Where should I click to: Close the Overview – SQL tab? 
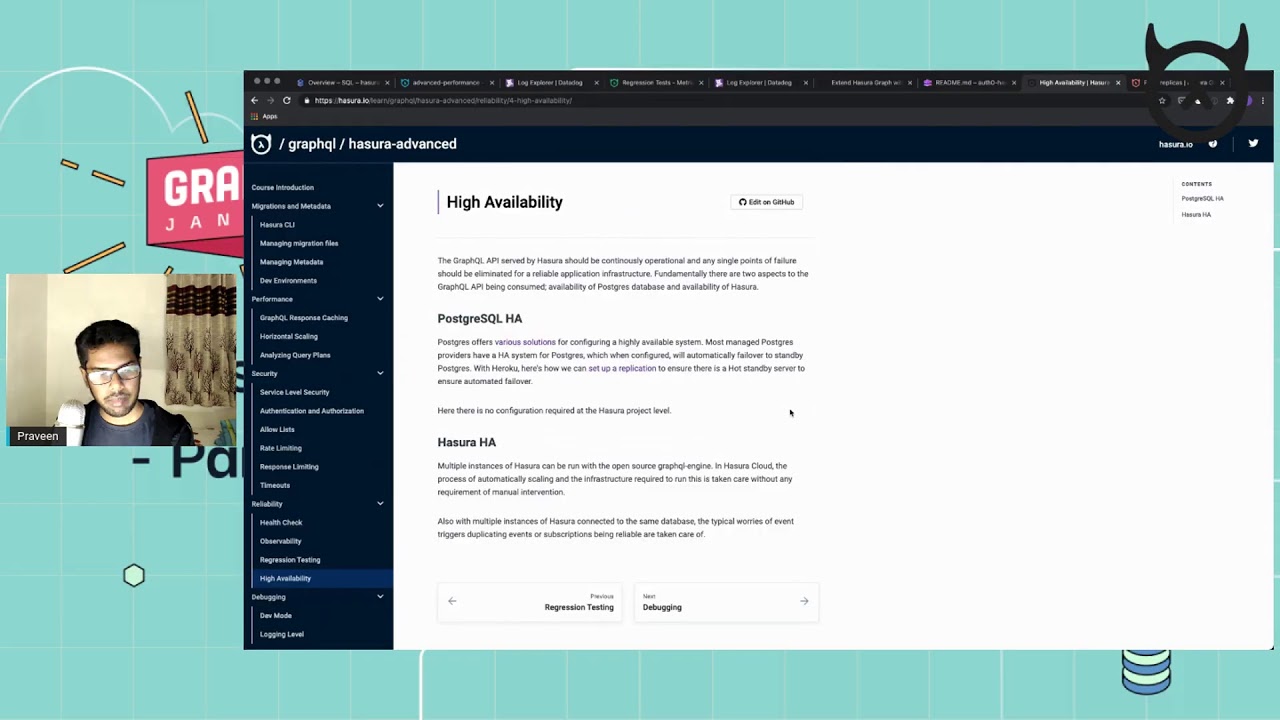tap(387, 82)
